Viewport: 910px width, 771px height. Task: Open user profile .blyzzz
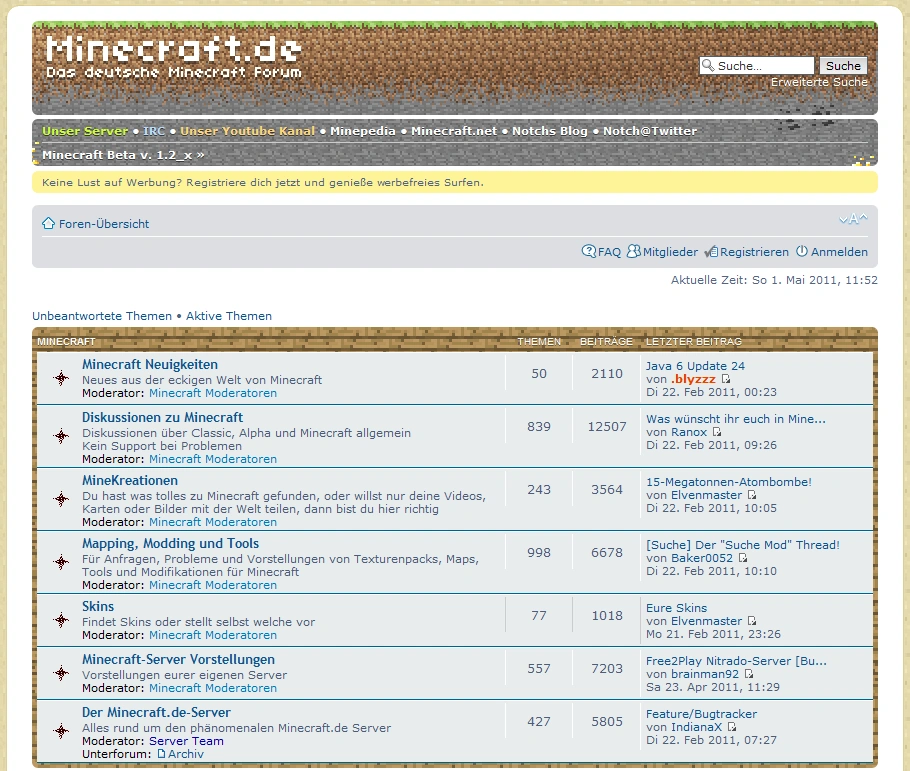(x=694, y=379)
